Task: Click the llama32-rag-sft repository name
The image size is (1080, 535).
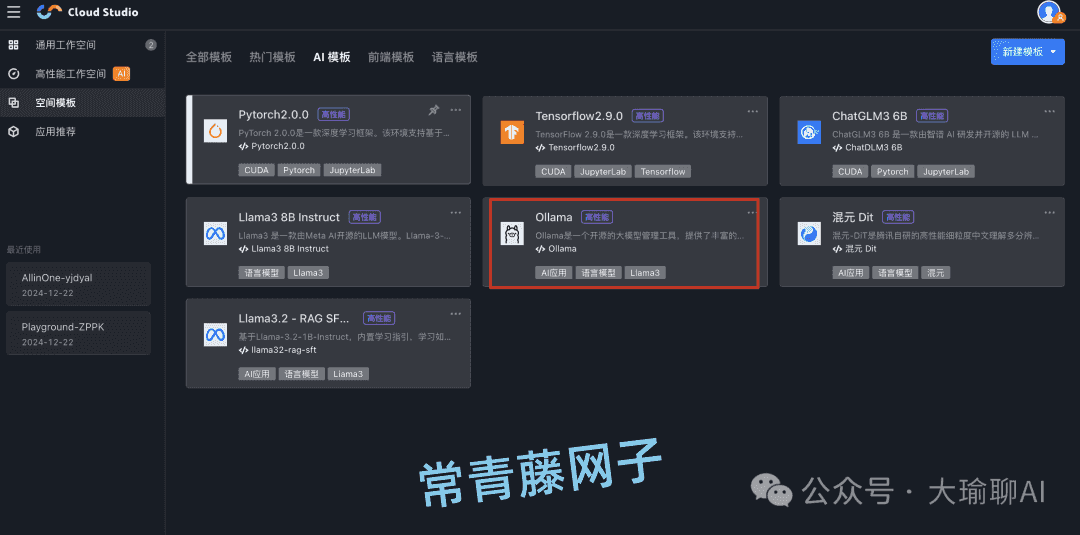Action: click(x=284, y=350)
